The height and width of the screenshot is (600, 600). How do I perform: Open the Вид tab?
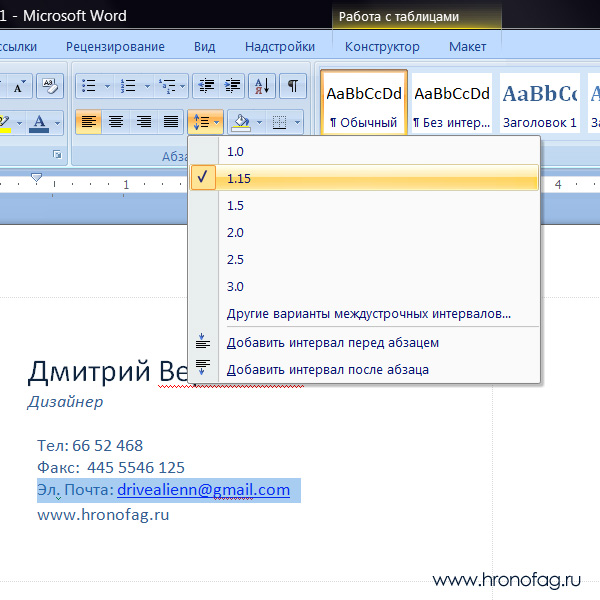tap(204, 47)
